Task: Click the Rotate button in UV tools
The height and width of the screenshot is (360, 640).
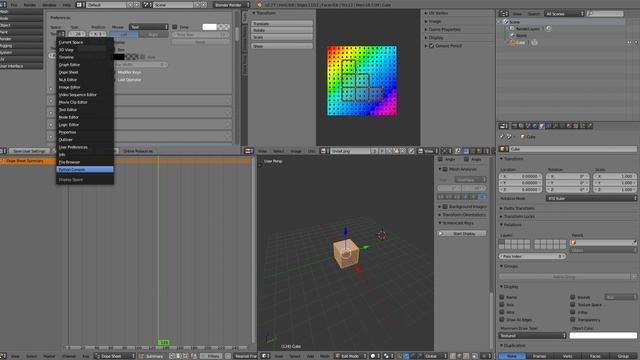Action: point(282,30)
